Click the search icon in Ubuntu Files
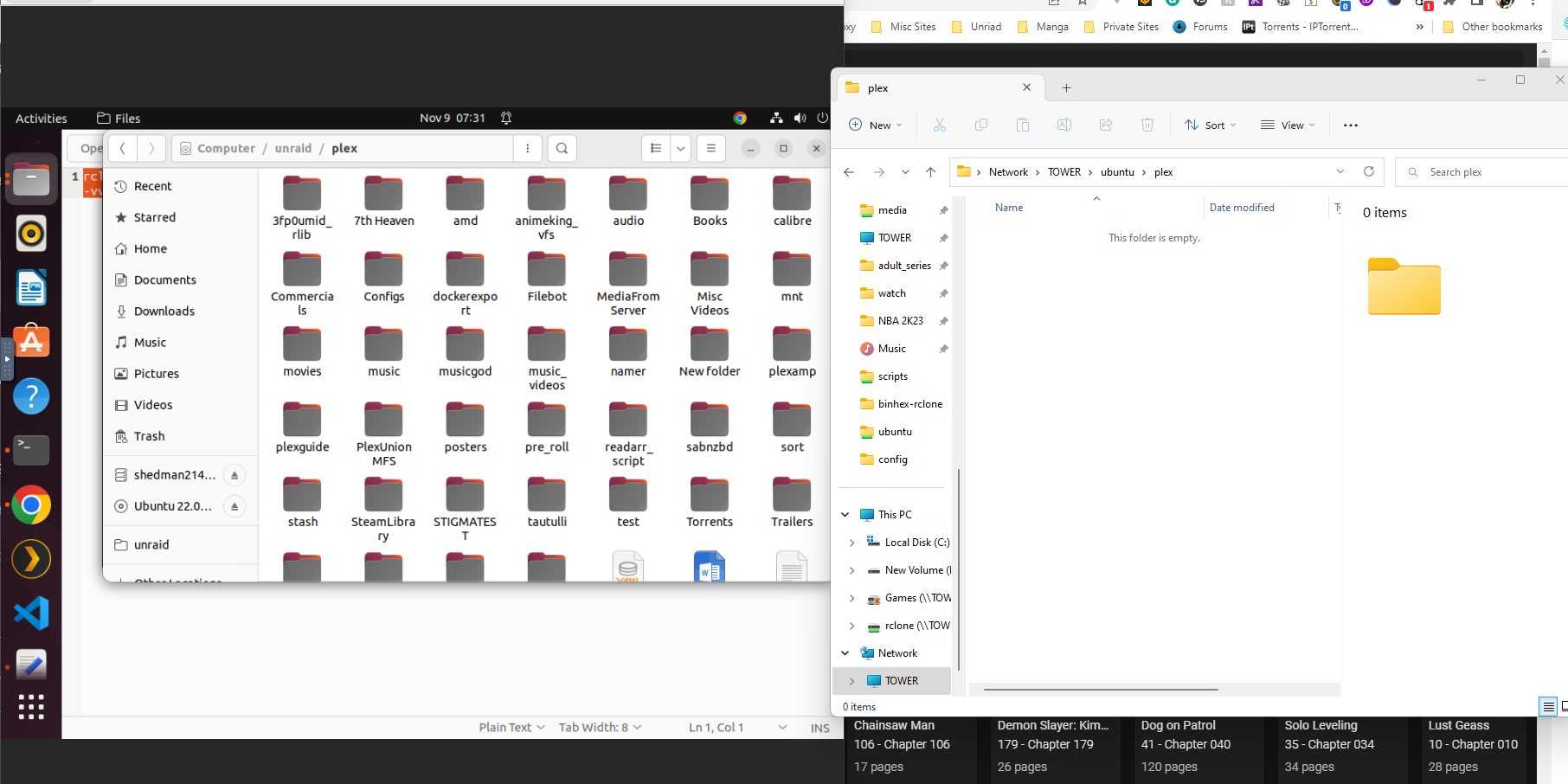This screenshot has width=1568, height=784. tap(562, 148)
